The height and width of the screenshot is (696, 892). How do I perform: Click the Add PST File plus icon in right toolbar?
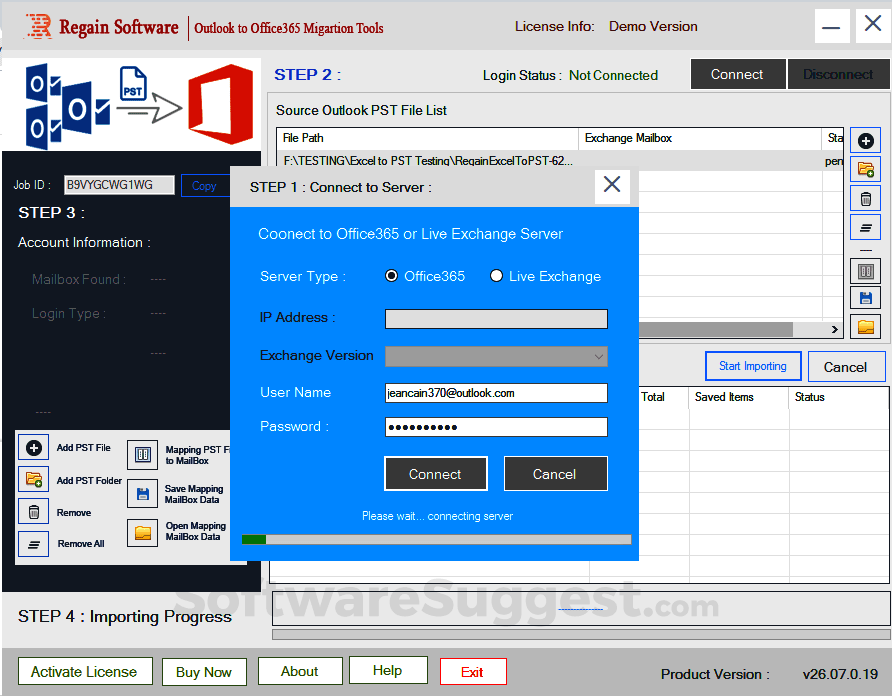(866, 142)
